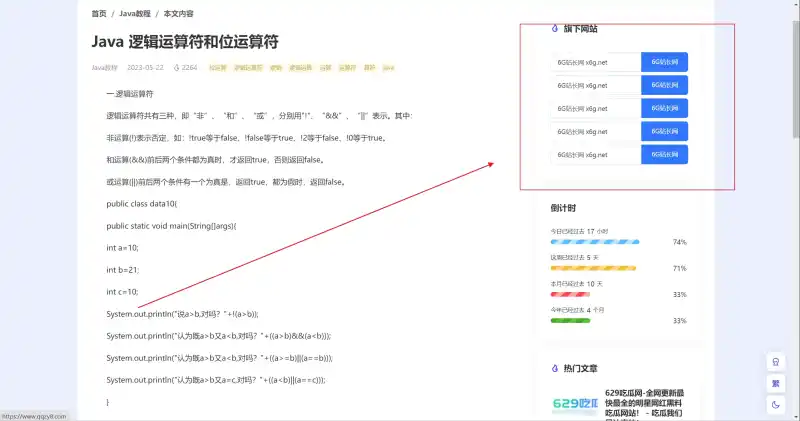Screen dimensions: 800x421
Task: Click the line public class data10{
Action: tap(142, 204)
